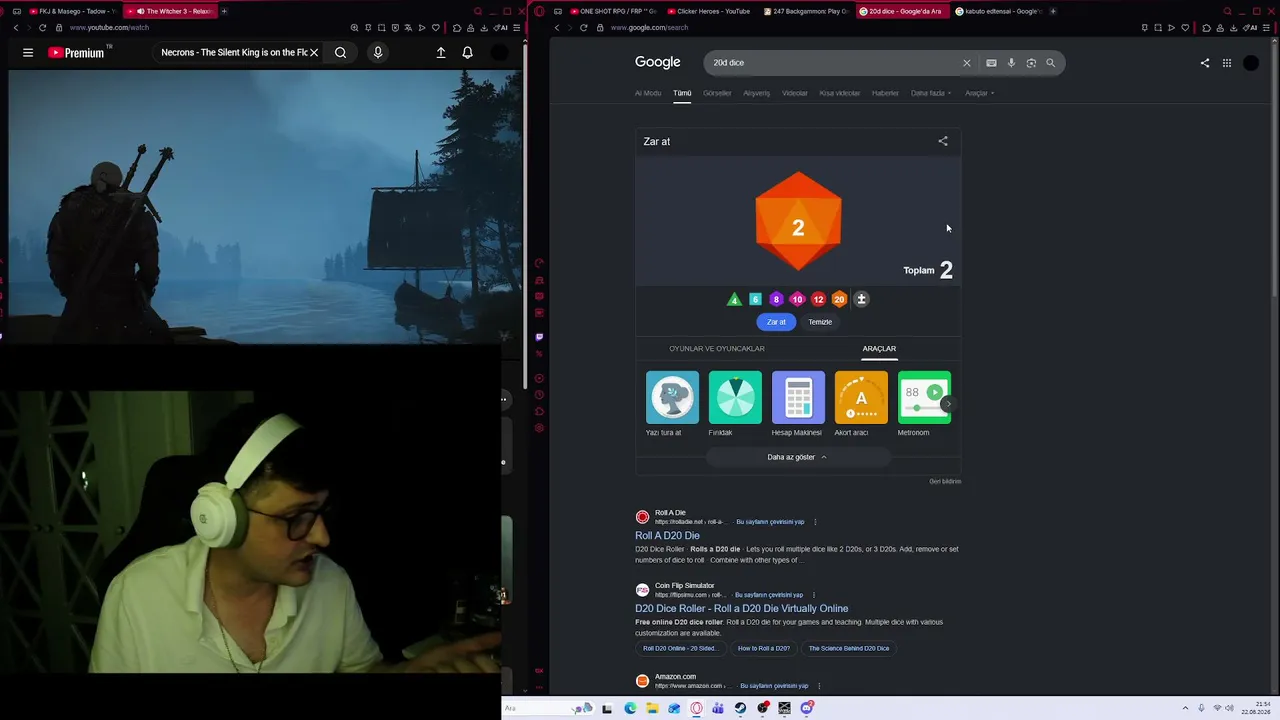Click Google page share icon

click(1205, 63)
